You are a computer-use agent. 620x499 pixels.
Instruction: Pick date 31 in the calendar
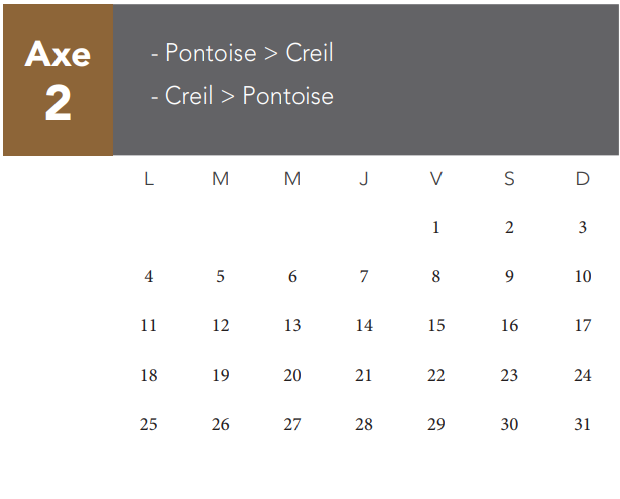pyautogui.click(x=582, y=424)
